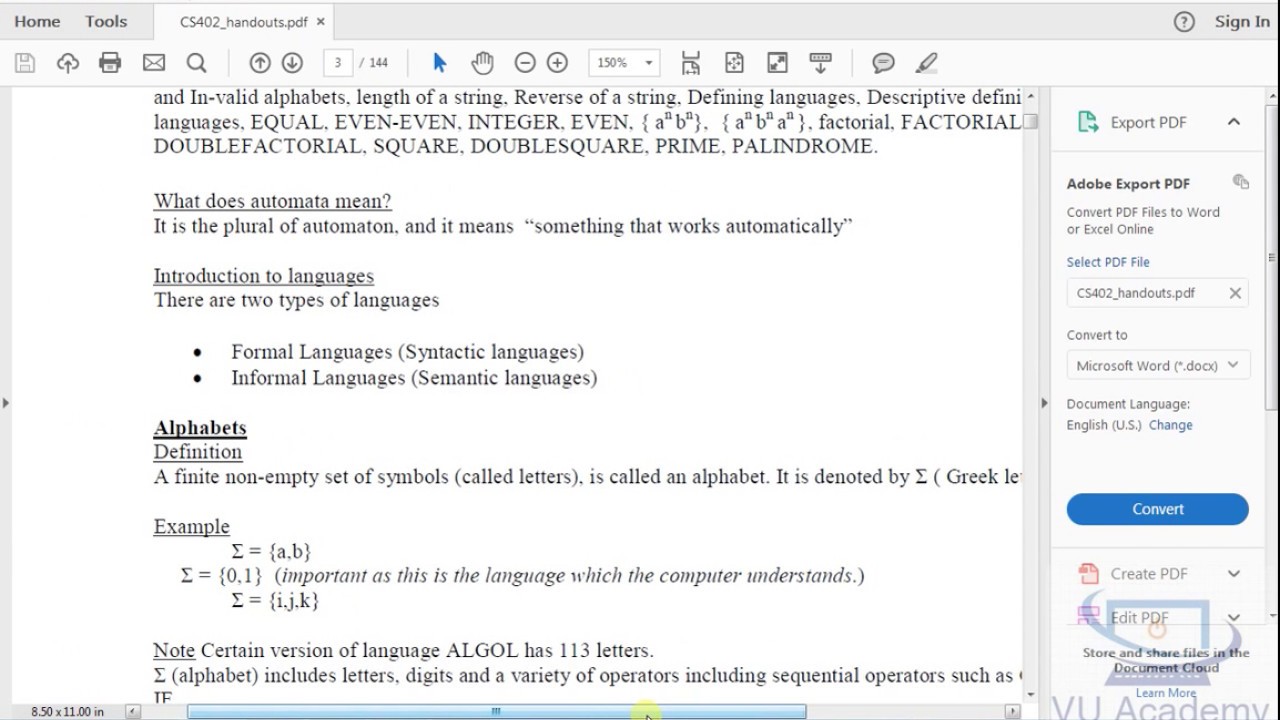Open the Find text search
This screenshot has height=720, width=1280.
coord(197,63)
